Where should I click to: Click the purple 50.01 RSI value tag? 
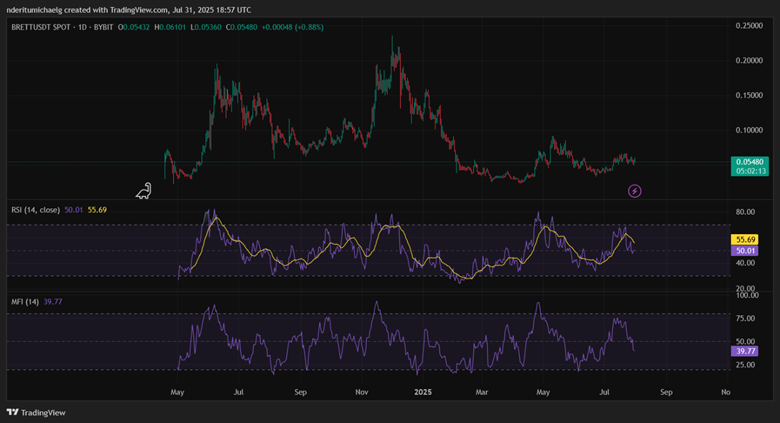tap(744, 251)
